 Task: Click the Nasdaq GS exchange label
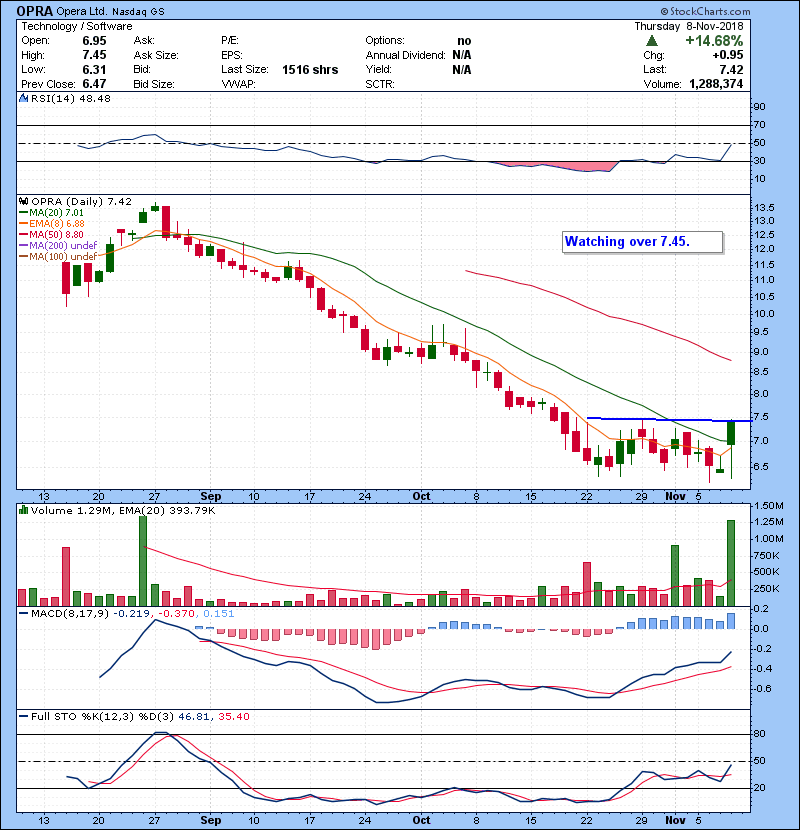[138, 11]
